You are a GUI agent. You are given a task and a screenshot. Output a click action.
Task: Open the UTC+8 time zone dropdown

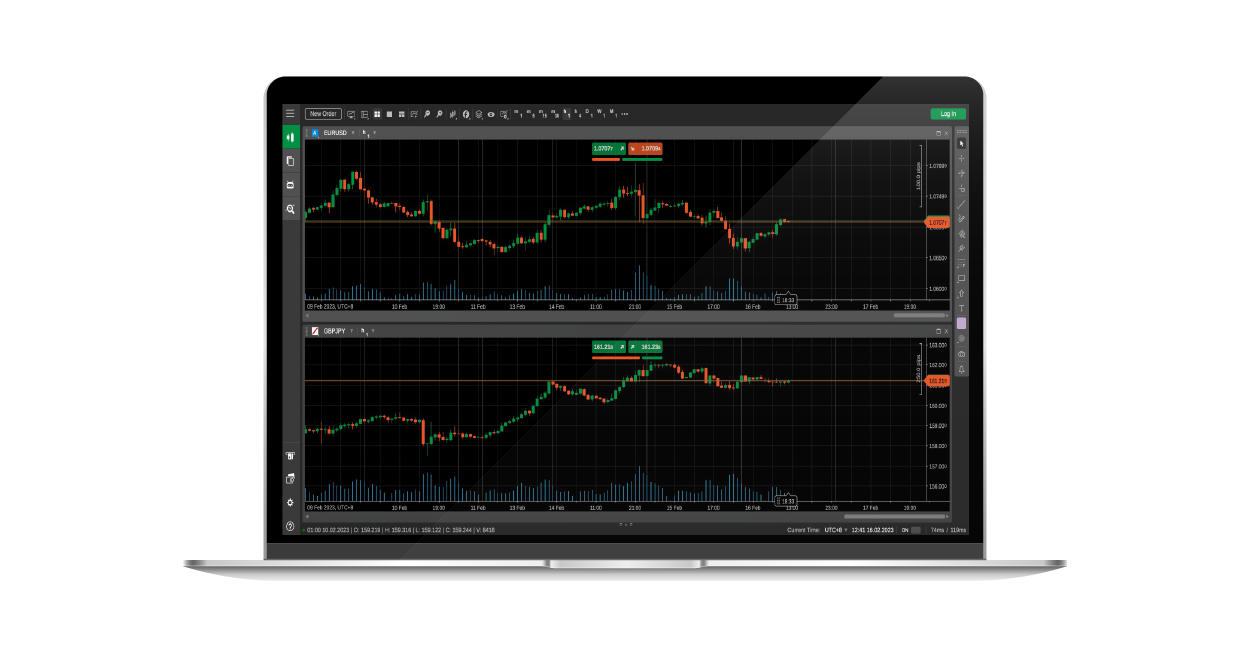835,530
